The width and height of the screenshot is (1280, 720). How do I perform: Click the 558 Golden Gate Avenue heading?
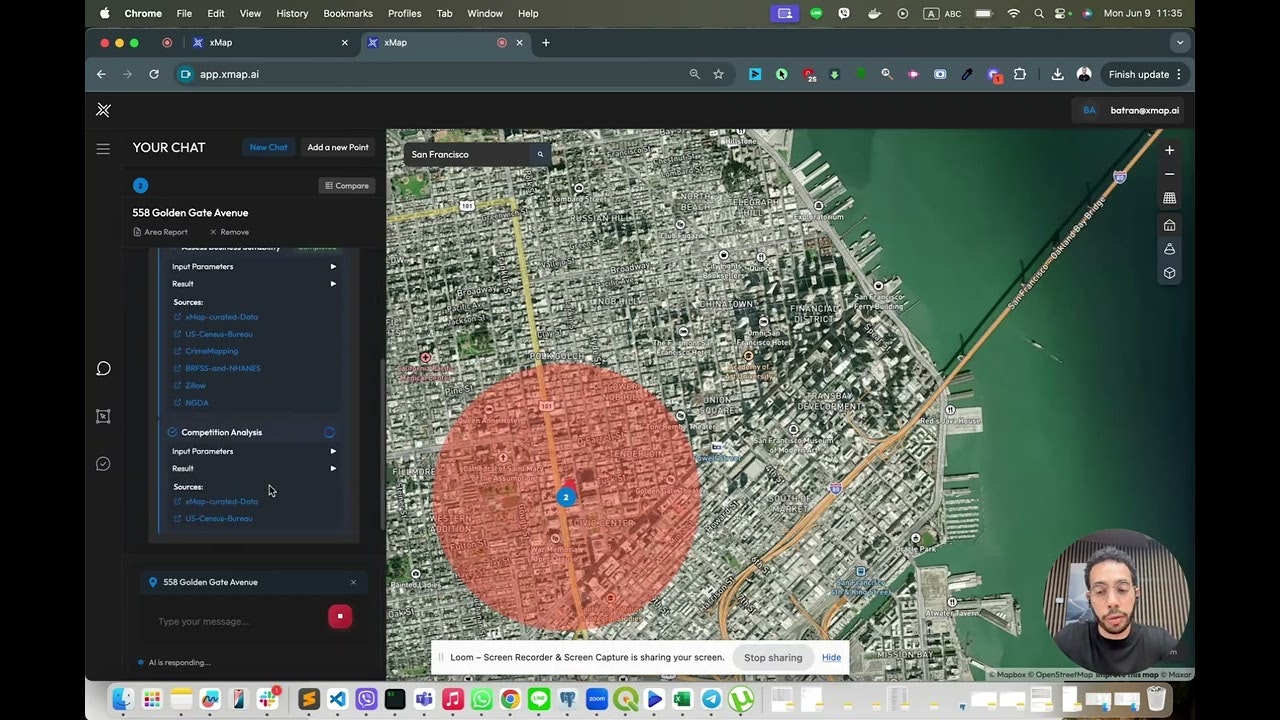(190, 212)
